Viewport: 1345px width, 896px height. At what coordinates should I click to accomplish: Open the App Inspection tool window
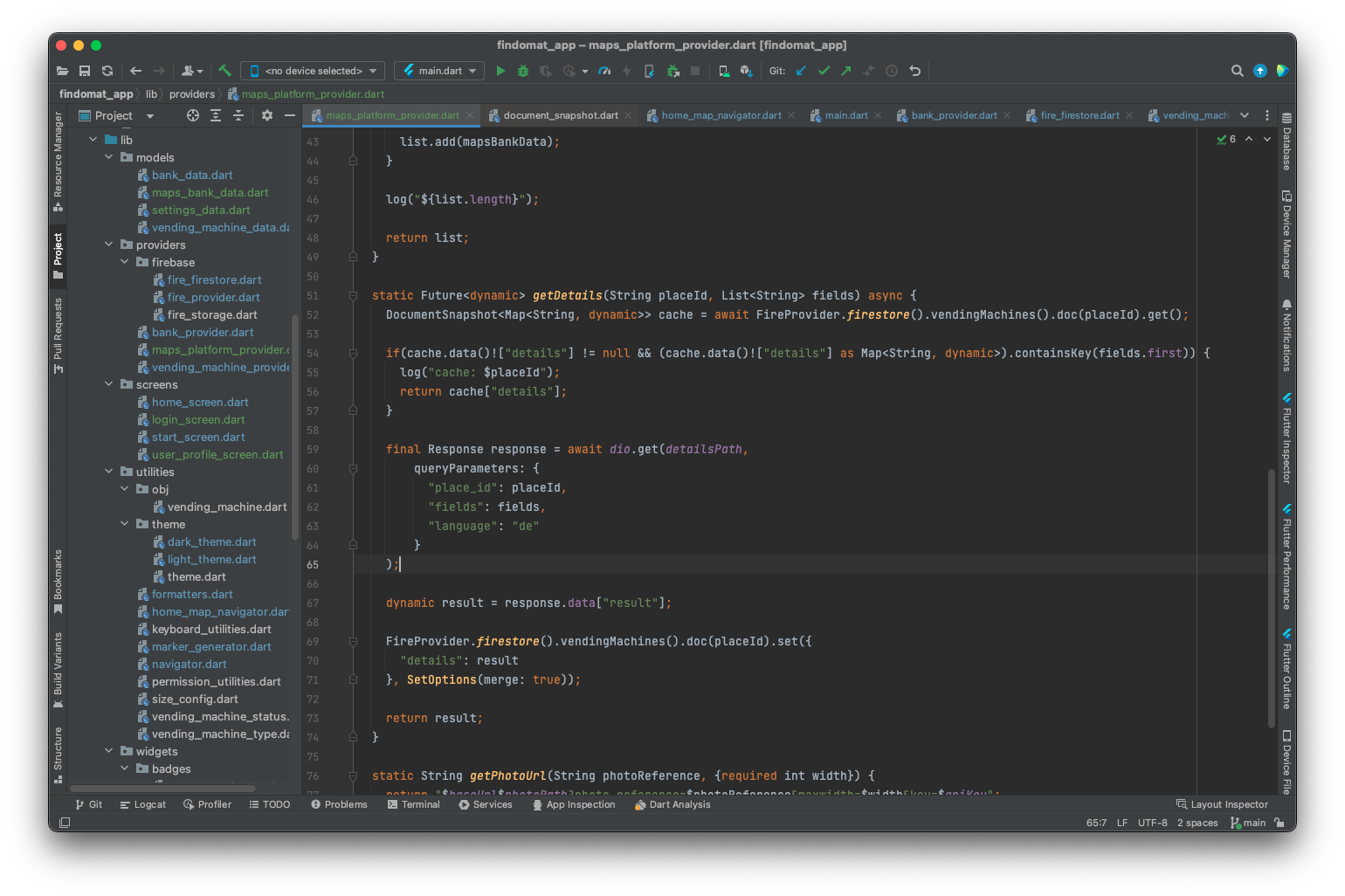tap(574, 804)
